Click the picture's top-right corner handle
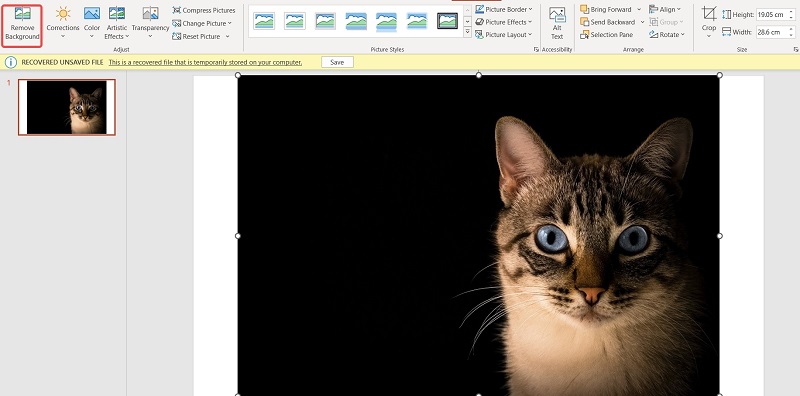 720,75
